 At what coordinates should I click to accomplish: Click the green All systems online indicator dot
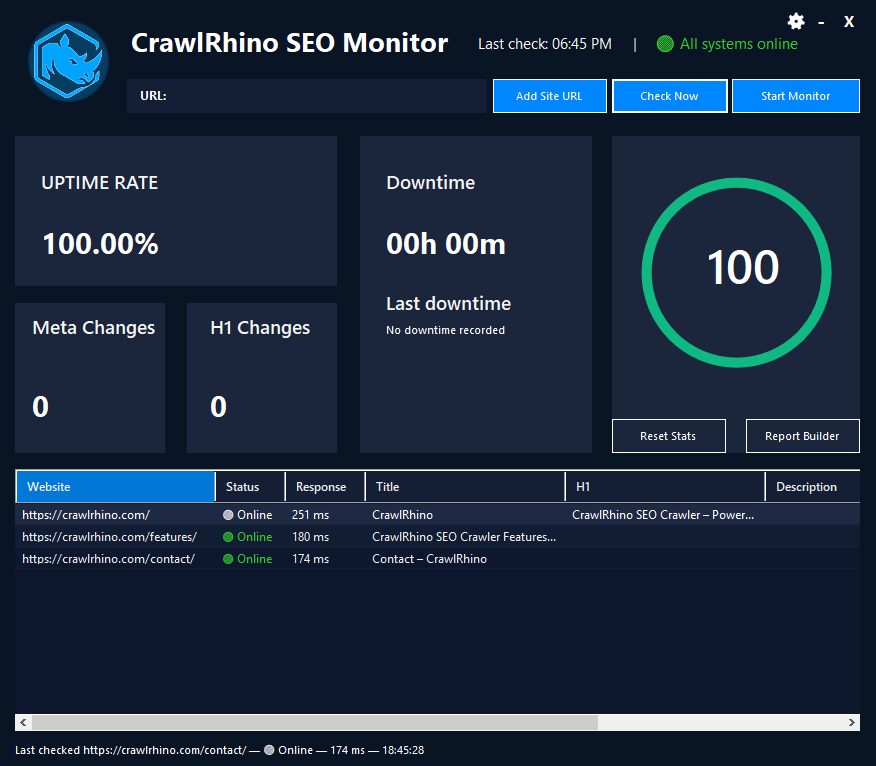[x=665, y=44]
